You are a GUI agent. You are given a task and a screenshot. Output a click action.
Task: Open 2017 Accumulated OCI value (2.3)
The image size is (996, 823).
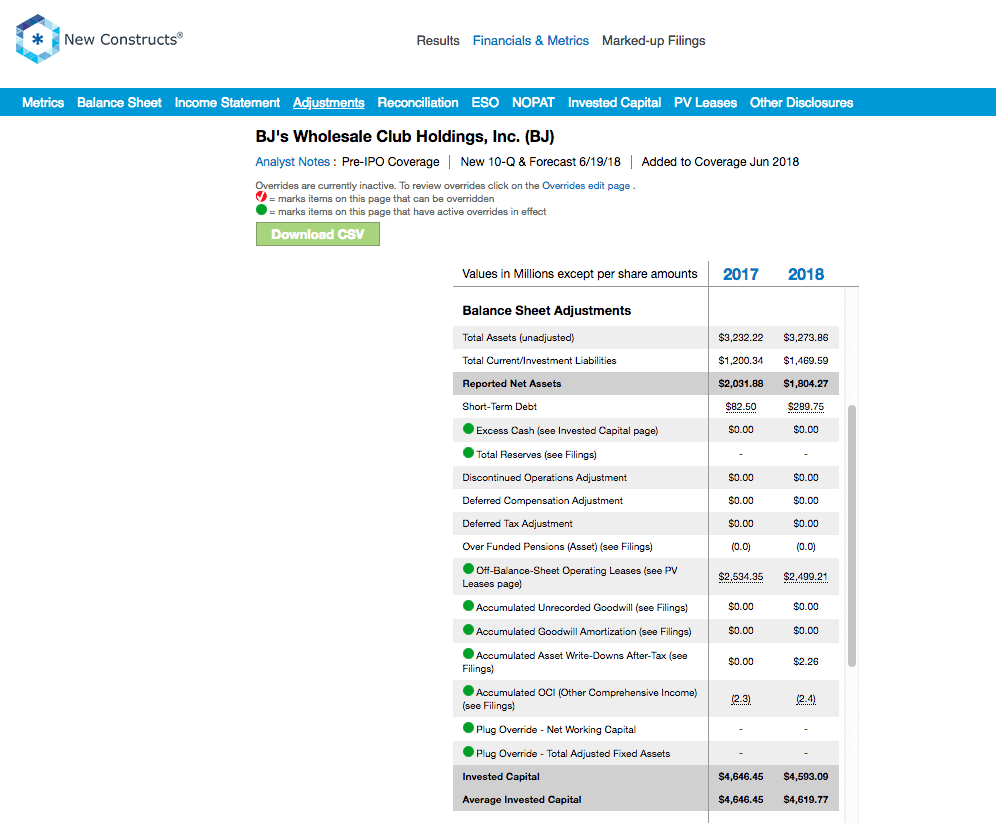pos(741,699)
